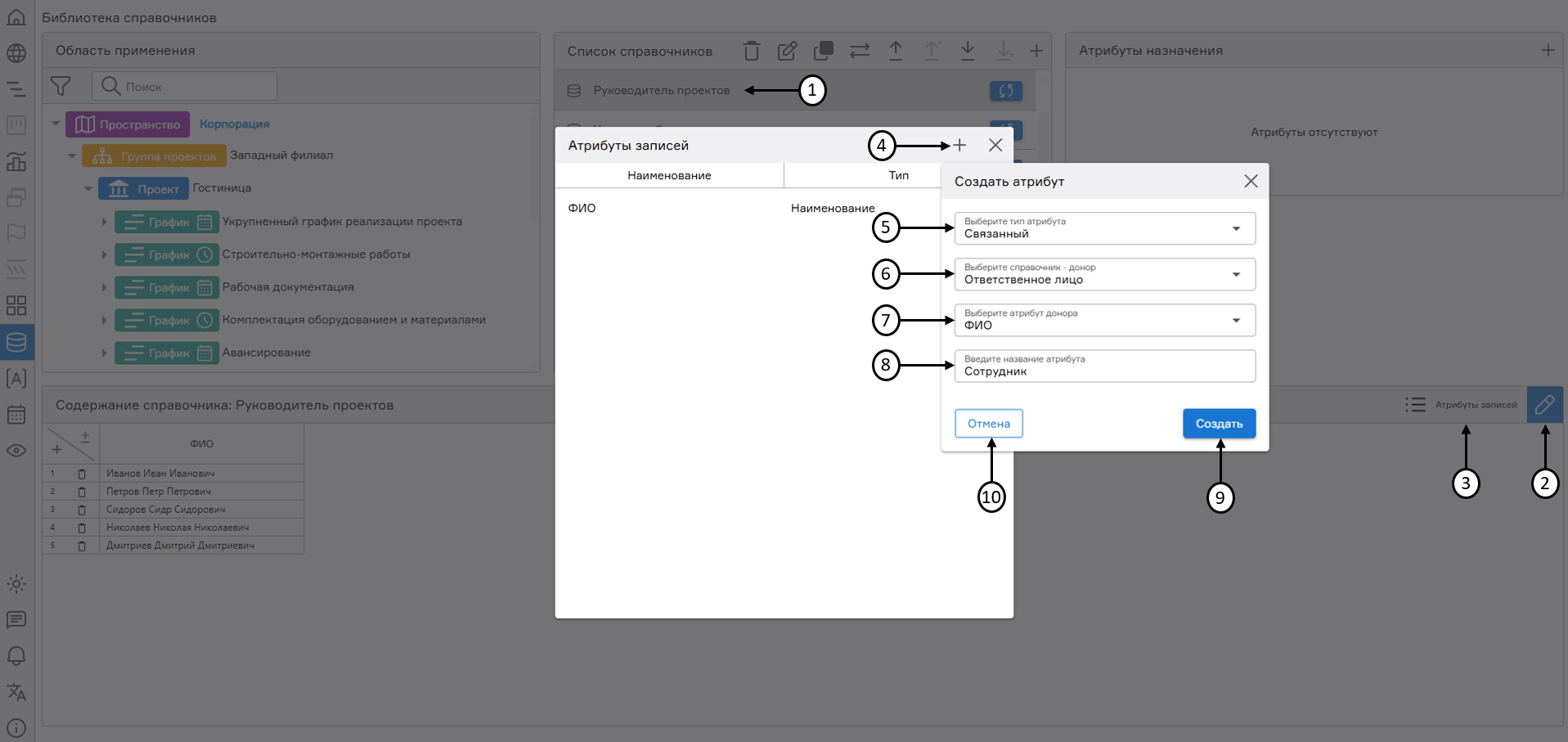The width and height of the screenshot is (1568, 742).
Task: Close the Создать атрибут dialog
Action: (1251, 182)
